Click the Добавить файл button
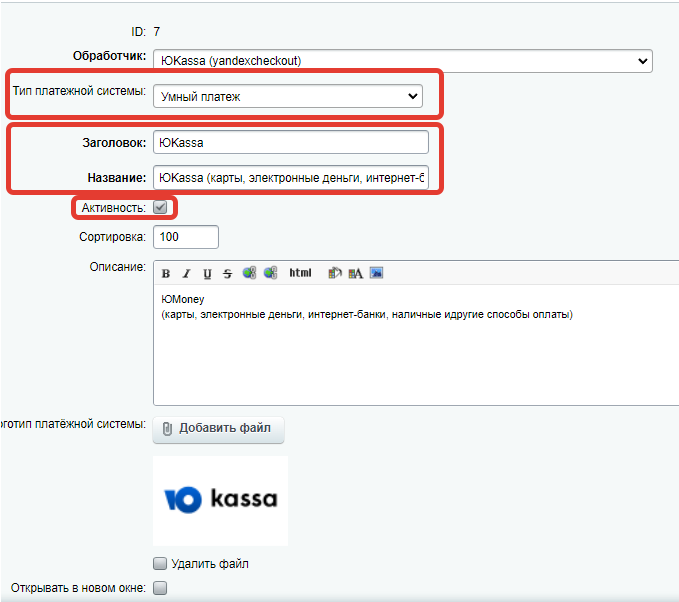This screenshot has height=602, width=679. coord(218,429)
